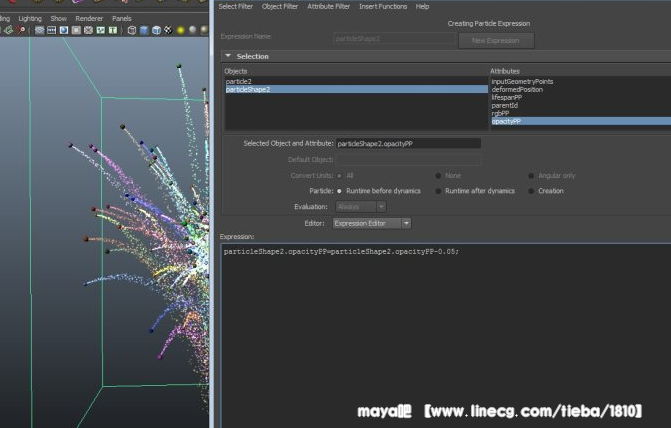This screenshot has width=671, height=428.
Task: Select parentId attribute
Action: pyautogui.click(x=581, y=105)
